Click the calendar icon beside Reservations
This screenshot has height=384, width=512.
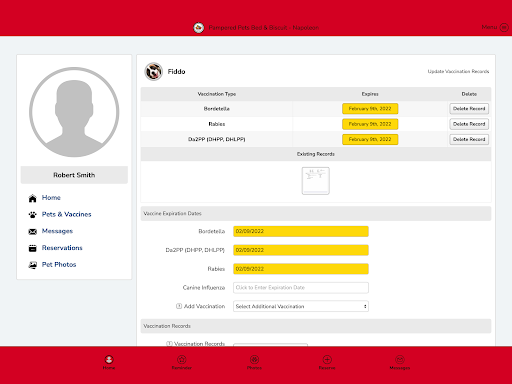[32, 248]
